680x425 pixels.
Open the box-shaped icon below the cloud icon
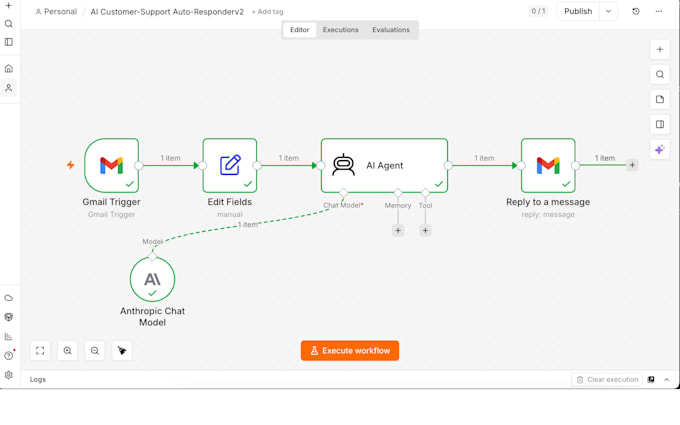coord(8,317)
